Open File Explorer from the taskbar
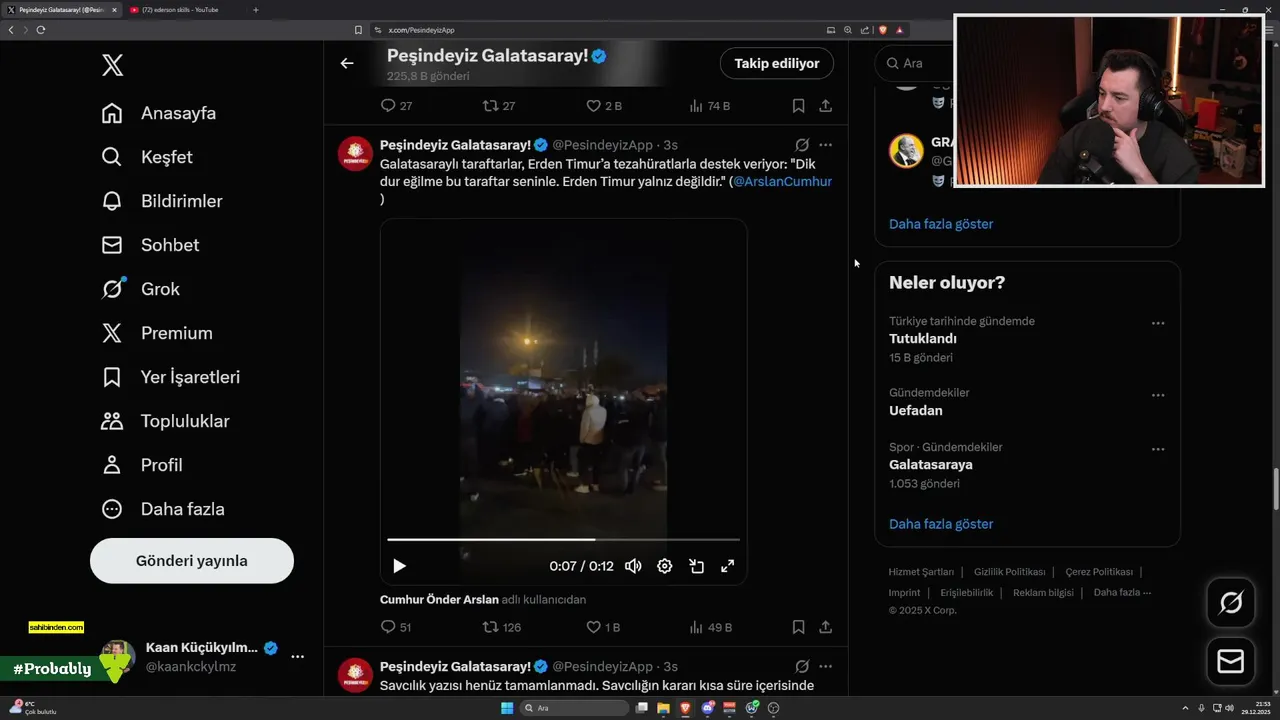 click(x=663, y=708)
